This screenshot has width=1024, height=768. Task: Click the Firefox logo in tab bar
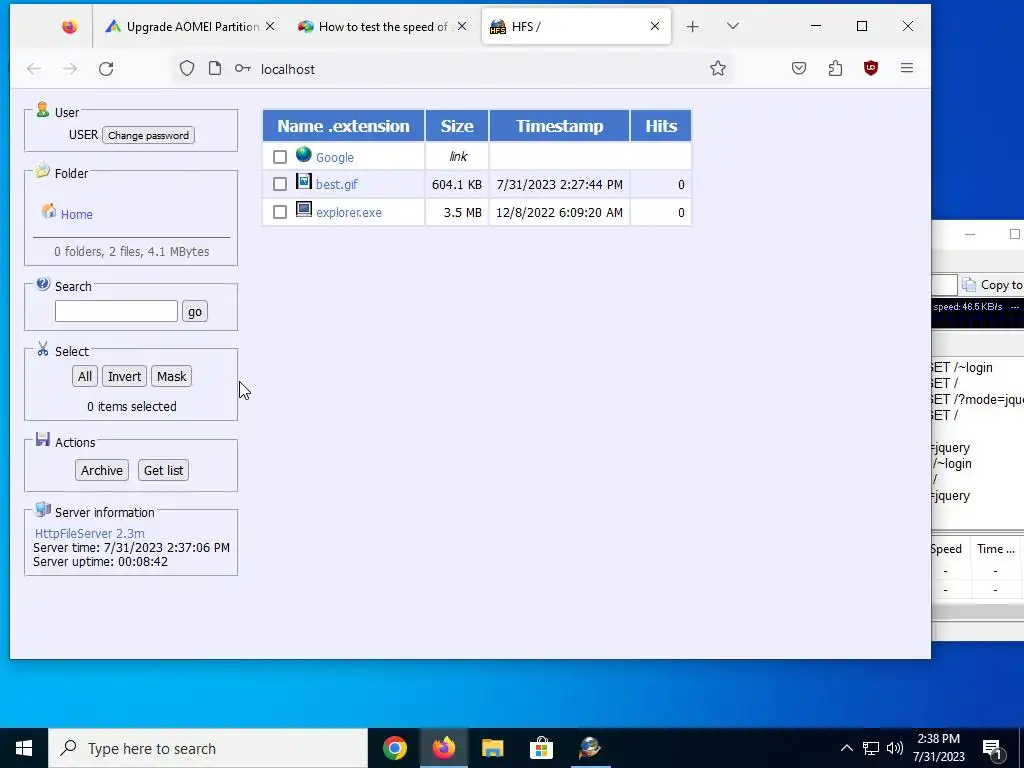pyautogui.click(x=69, y=26)
